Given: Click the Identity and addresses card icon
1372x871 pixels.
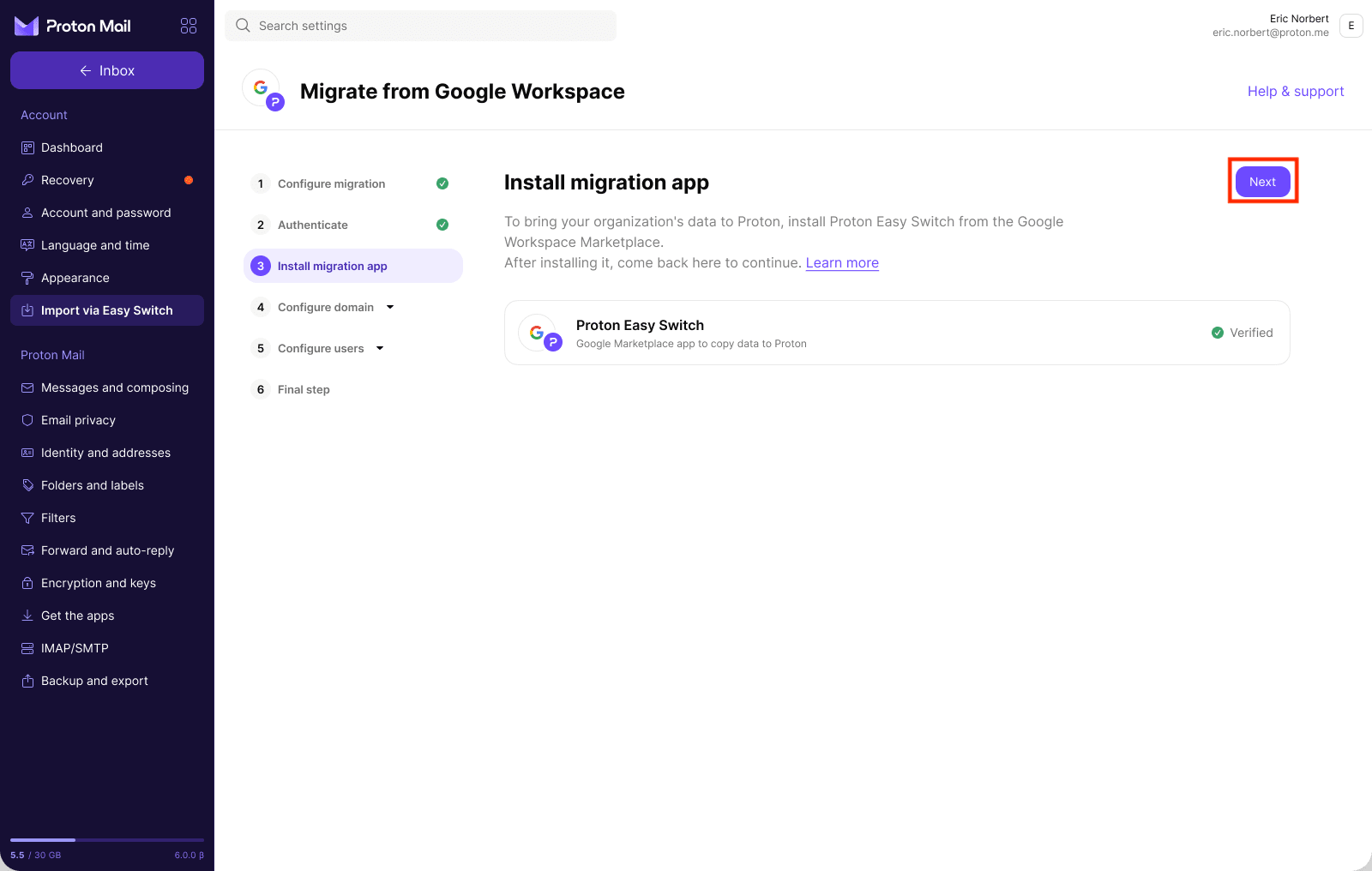Looking at the screenshot, I should [x=27, y=453].
